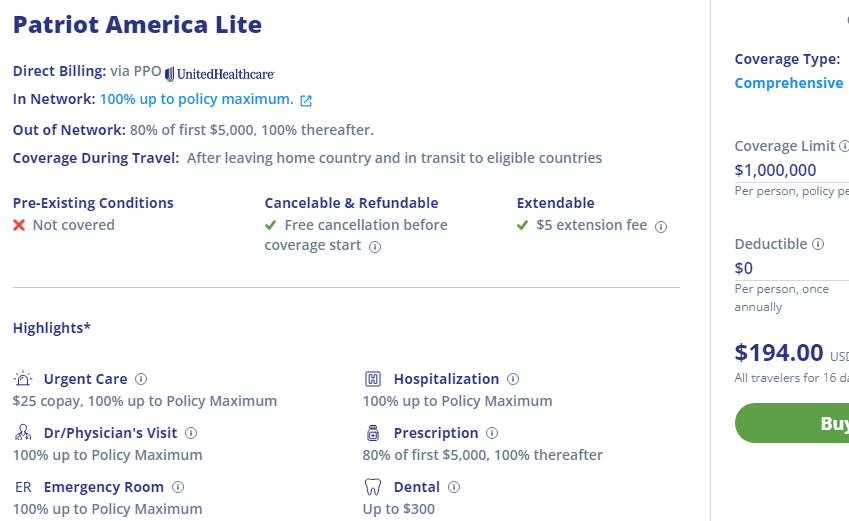Show Prescription info tooltip icon
This screenshot has height=521, width=849.
point(492,433)
